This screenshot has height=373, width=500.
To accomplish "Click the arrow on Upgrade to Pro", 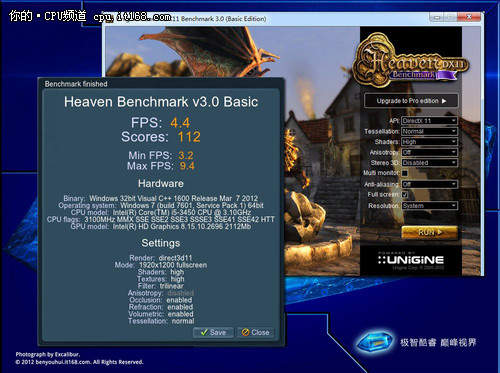I will pyautogui.click(x=444, y=101).
